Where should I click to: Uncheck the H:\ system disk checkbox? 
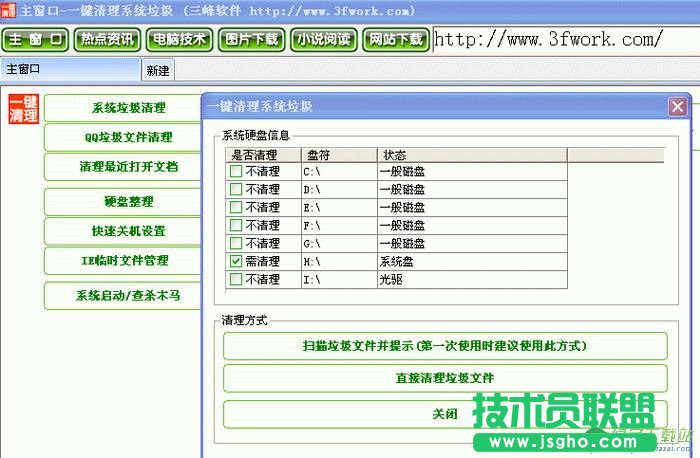236,261
